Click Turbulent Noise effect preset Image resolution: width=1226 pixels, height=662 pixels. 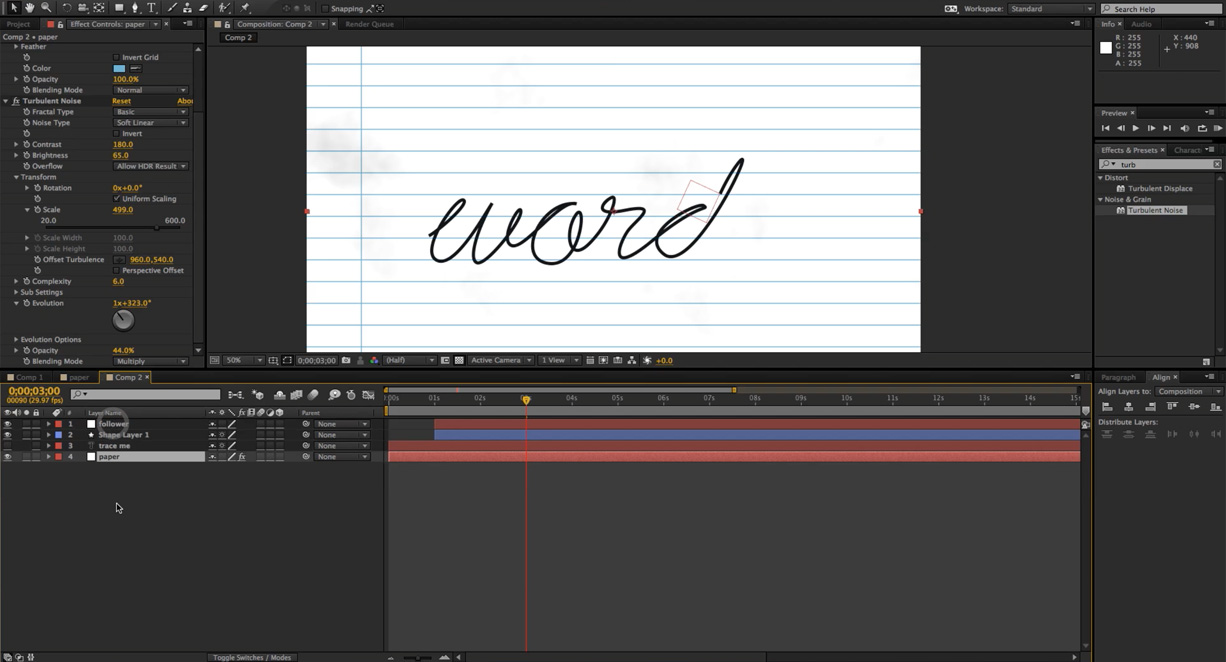[1156, 210]
